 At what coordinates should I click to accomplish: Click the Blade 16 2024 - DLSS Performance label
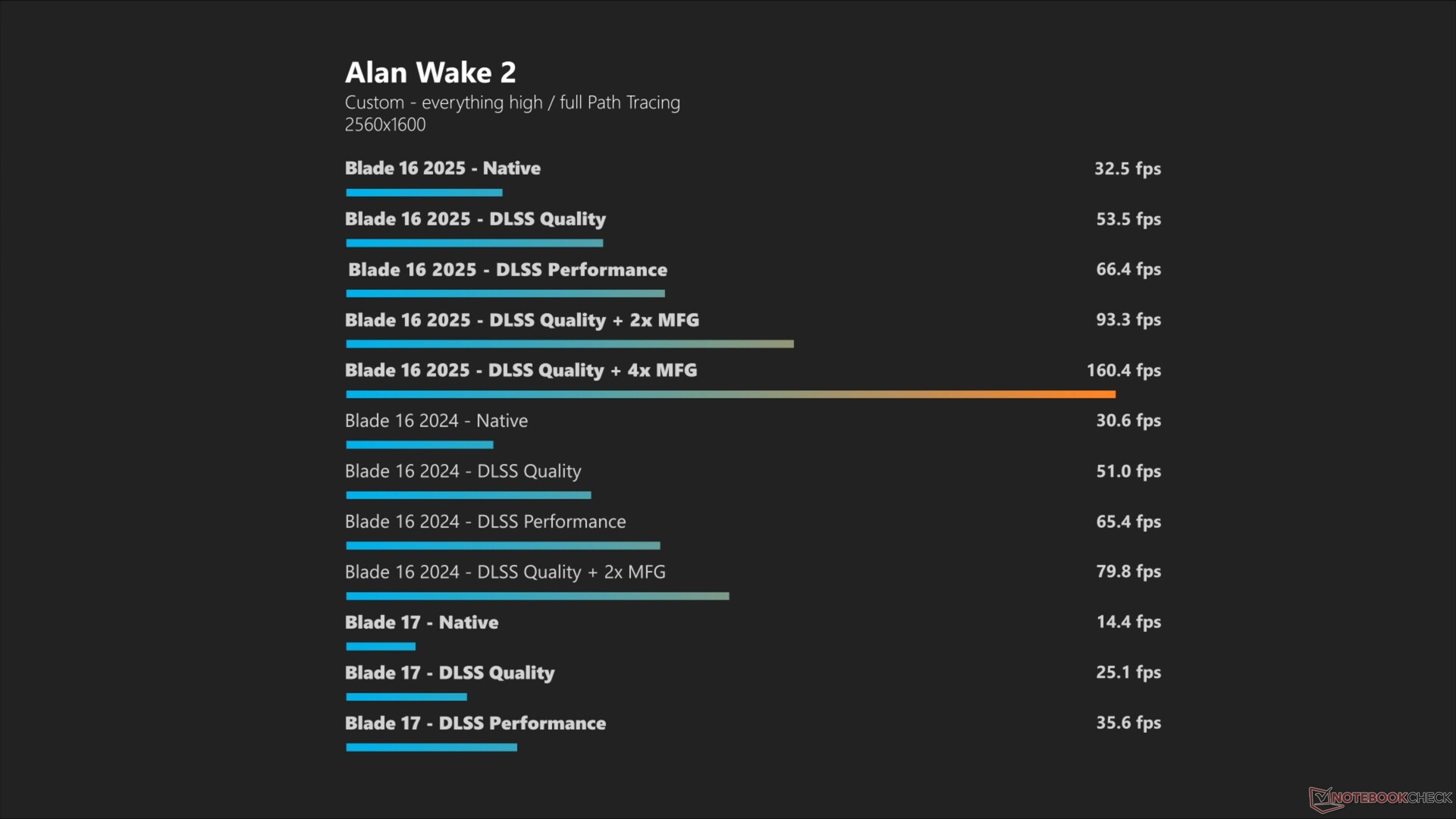tap(485, 522)
